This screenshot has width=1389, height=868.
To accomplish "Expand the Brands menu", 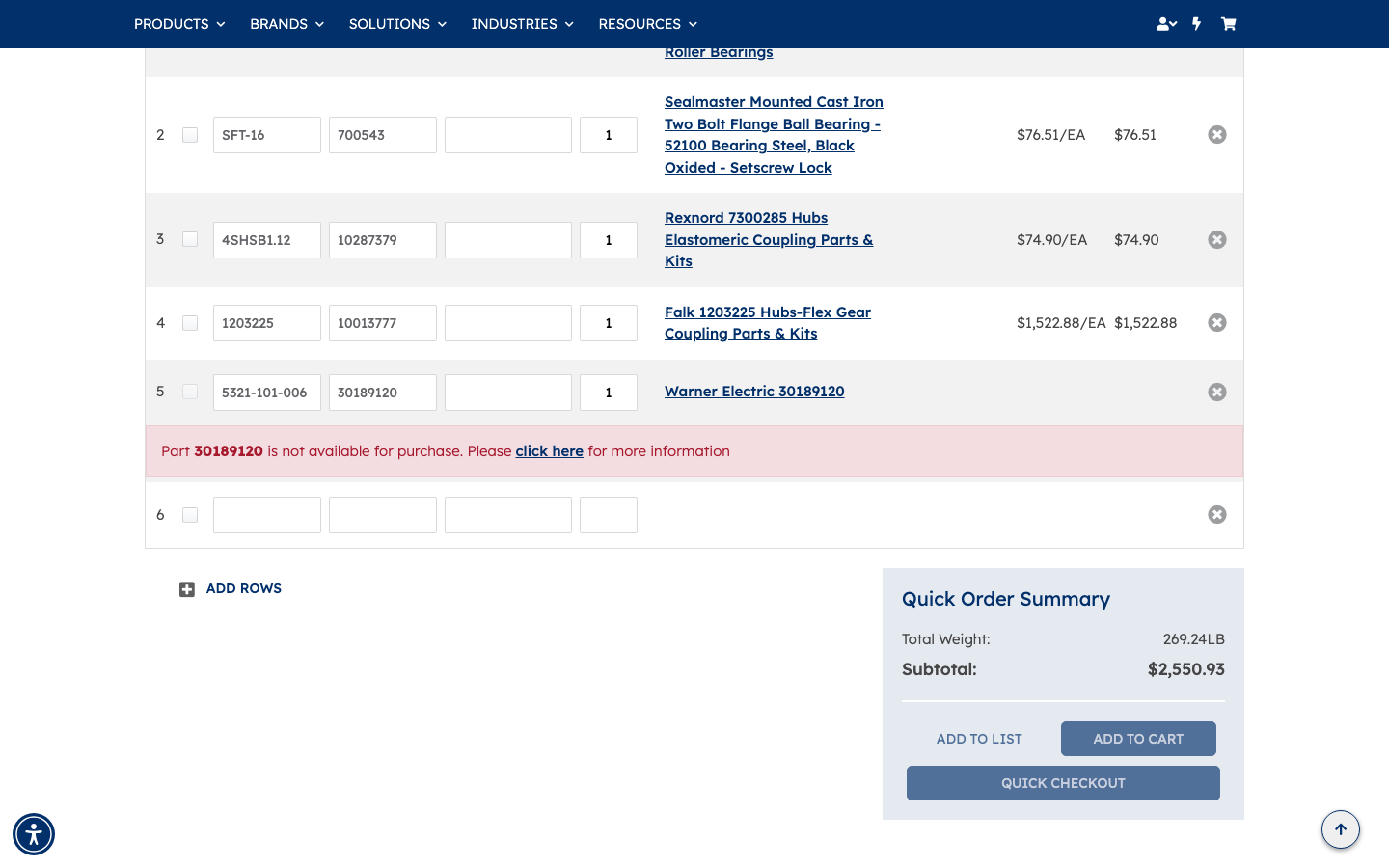I will (x=286, y=24).
